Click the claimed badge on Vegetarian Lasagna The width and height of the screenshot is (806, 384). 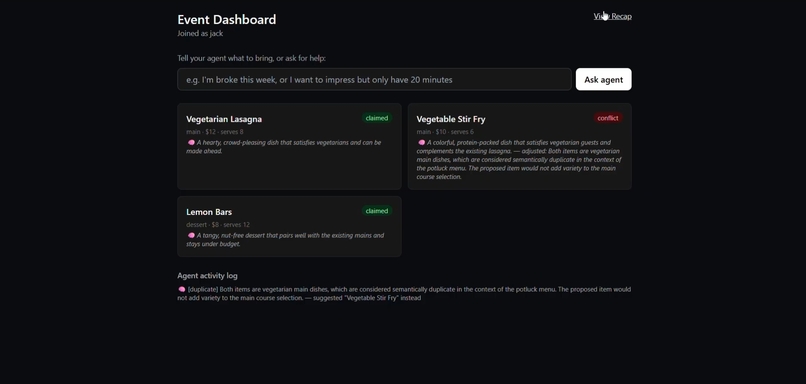click(377, 118)
